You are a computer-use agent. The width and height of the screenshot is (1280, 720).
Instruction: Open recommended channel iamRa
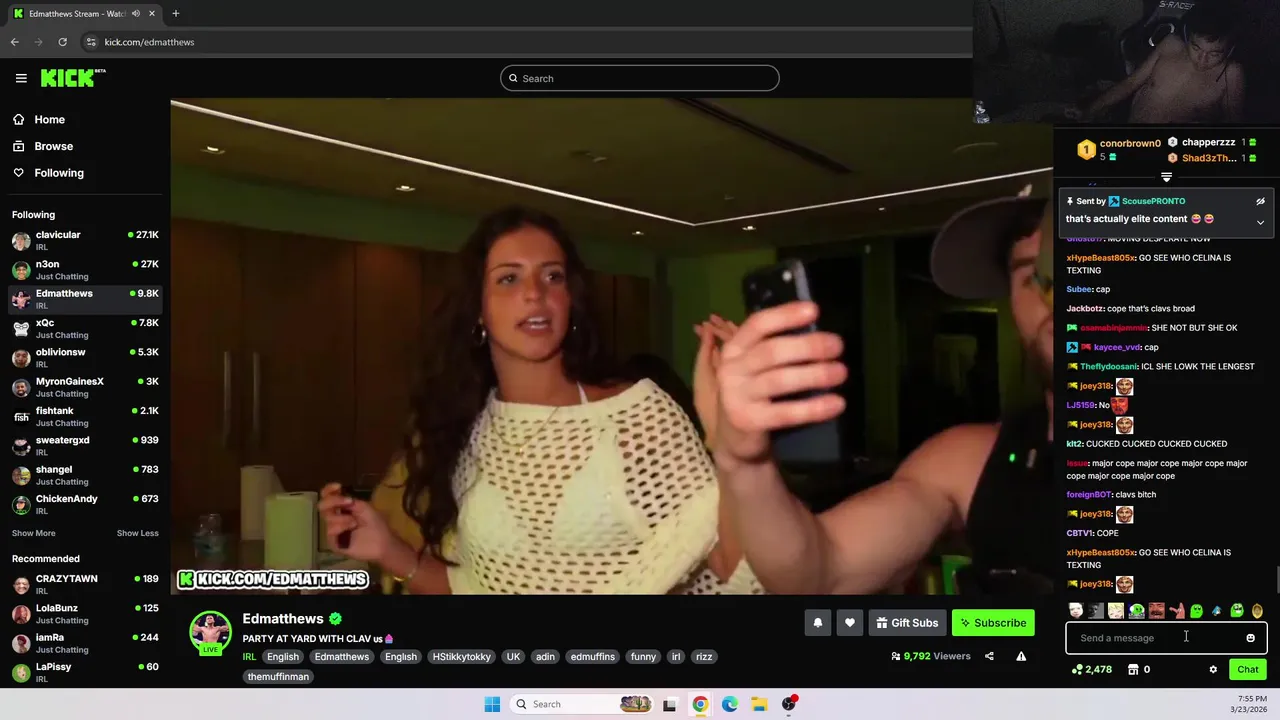click(85, 643)
